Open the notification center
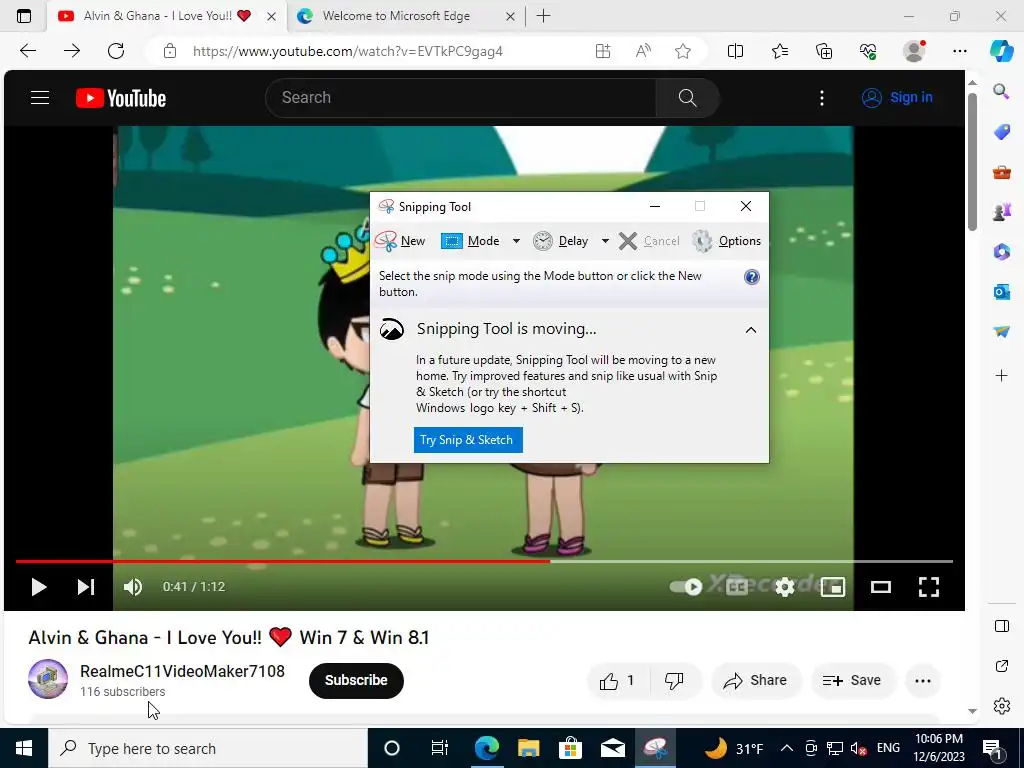The height and width of the screenshot is (768, 1024). [993, 748]
